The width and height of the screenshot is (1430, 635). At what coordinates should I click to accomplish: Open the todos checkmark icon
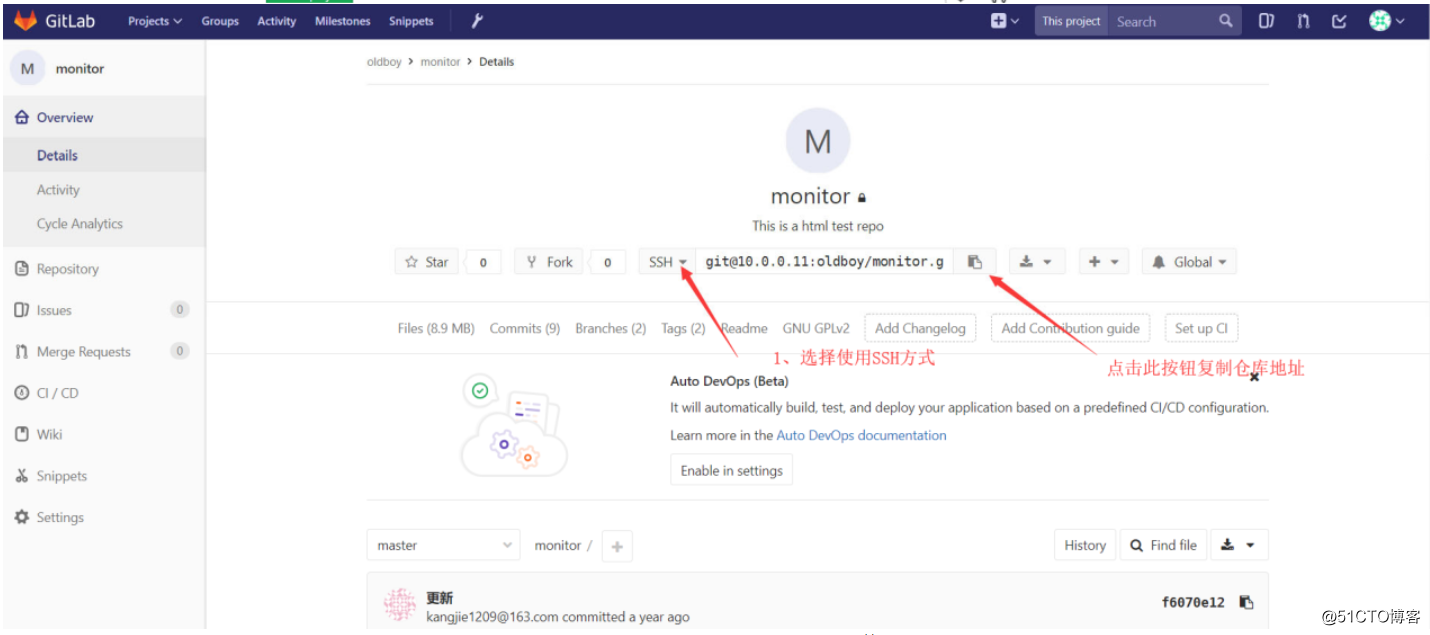1339,20
